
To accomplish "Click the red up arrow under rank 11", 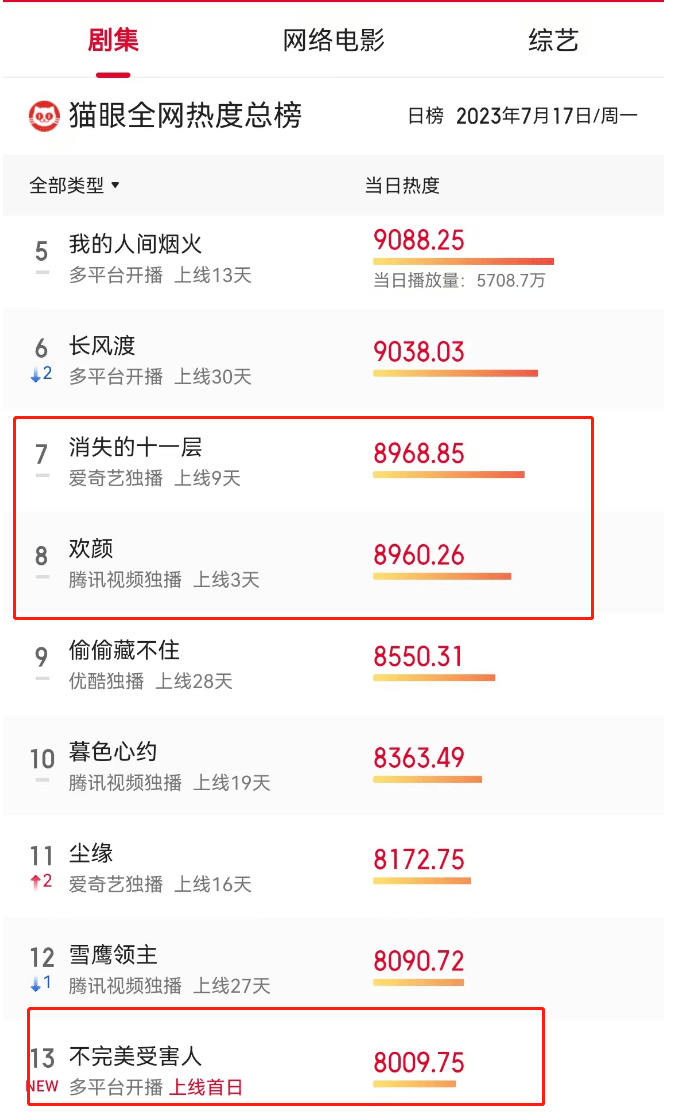I will [x=35, y=882].
